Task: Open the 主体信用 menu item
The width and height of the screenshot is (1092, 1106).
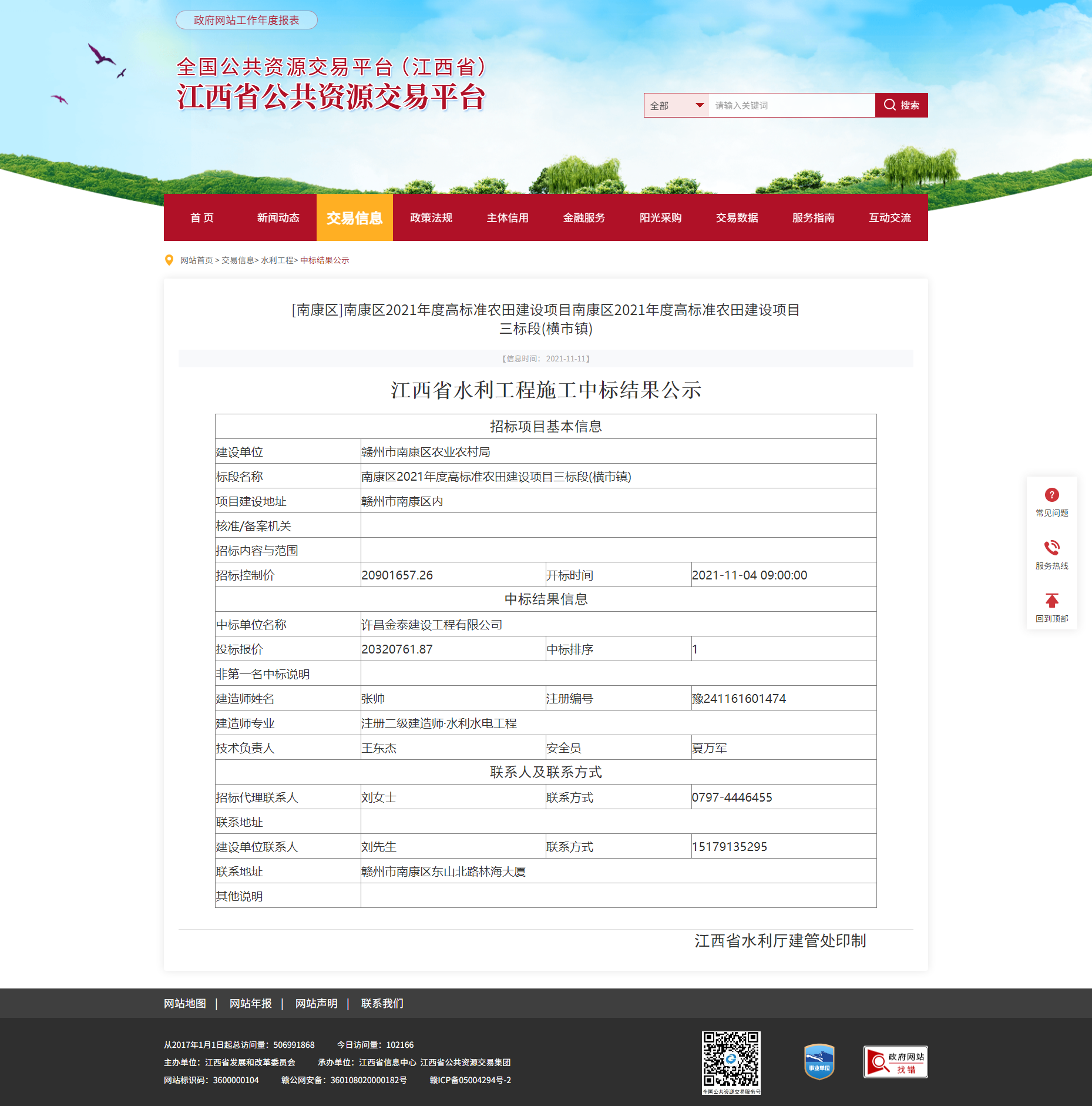Action: click(x=508, y=217)
